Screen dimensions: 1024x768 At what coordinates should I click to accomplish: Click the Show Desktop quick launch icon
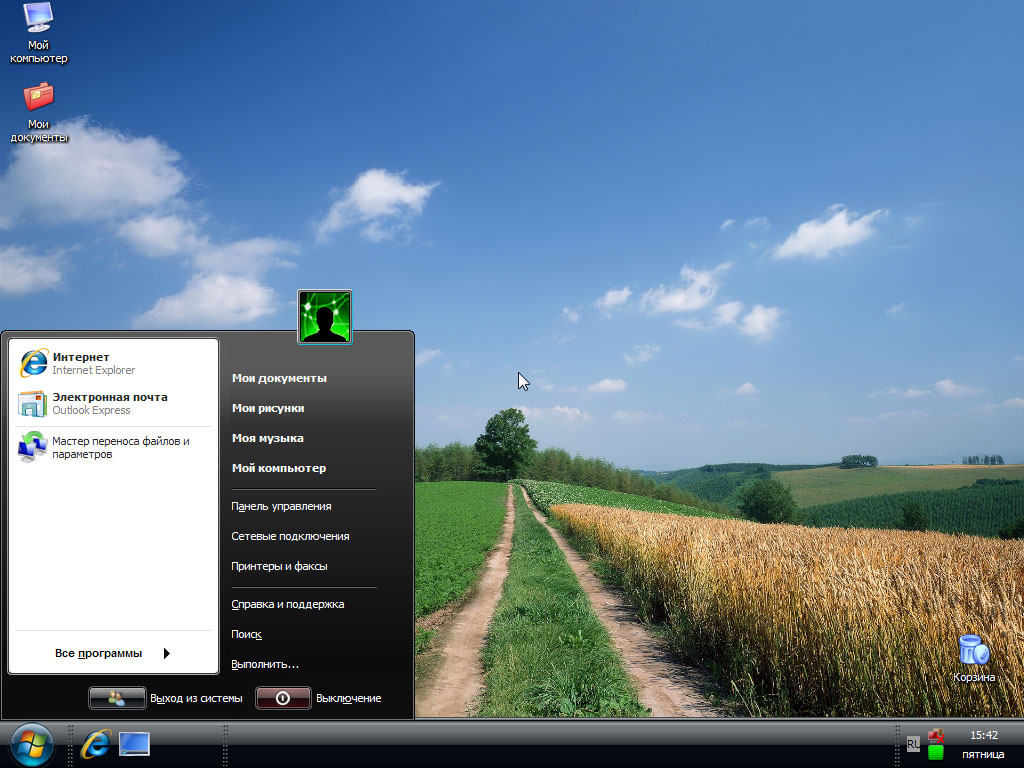pos(134,743)
